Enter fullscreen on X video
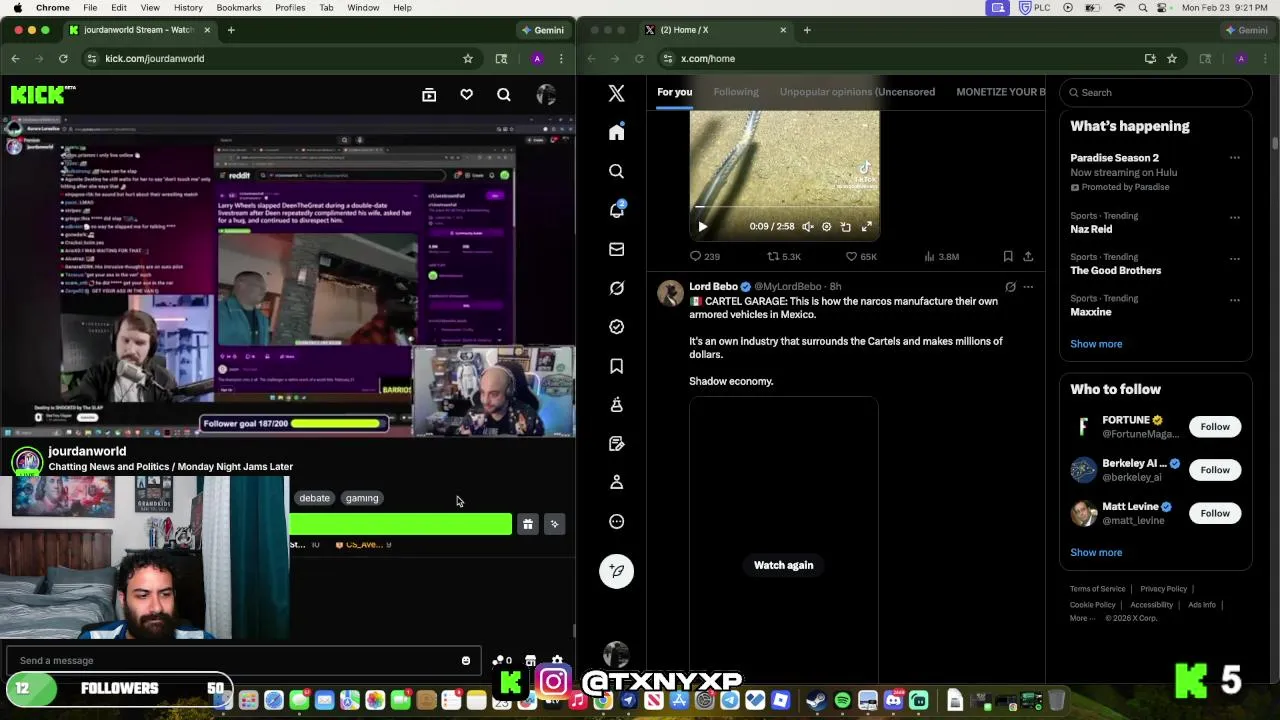1280x720 pixels. [x=867, y=227]
